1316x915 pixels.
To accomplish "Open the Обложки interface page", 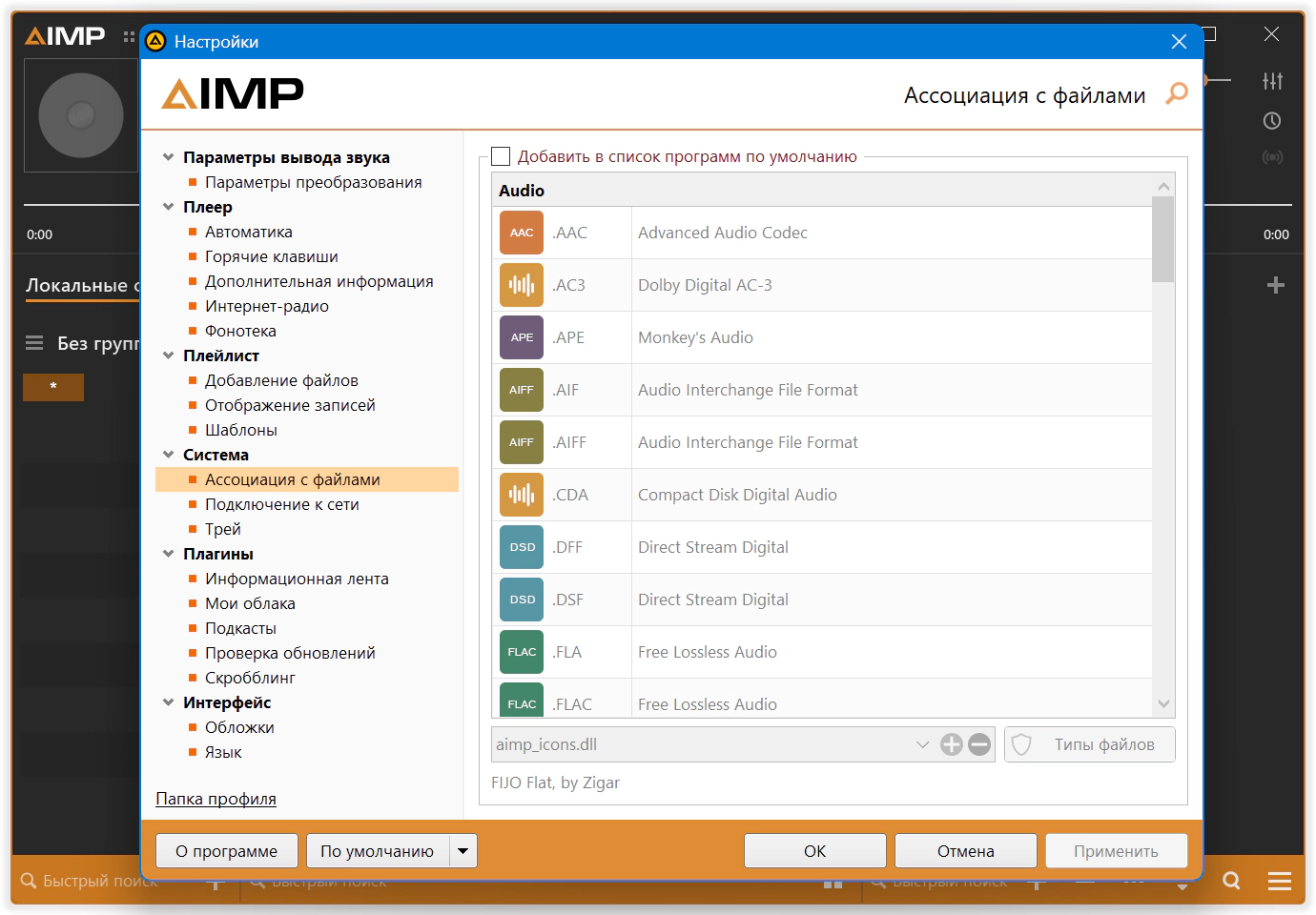I will (x=239, y=727).
